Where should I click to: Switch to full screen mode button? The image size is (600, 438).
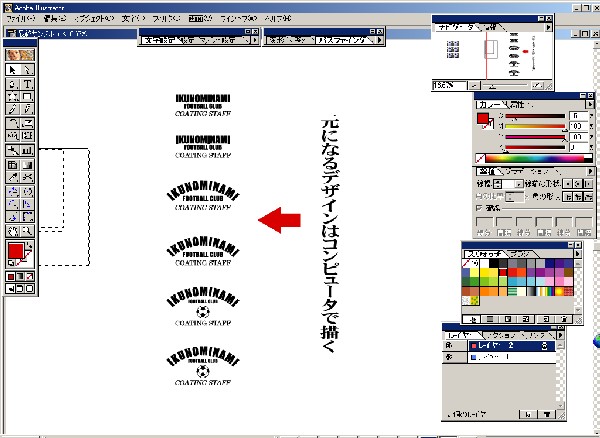pyautogui.click(x=30, y=288)
